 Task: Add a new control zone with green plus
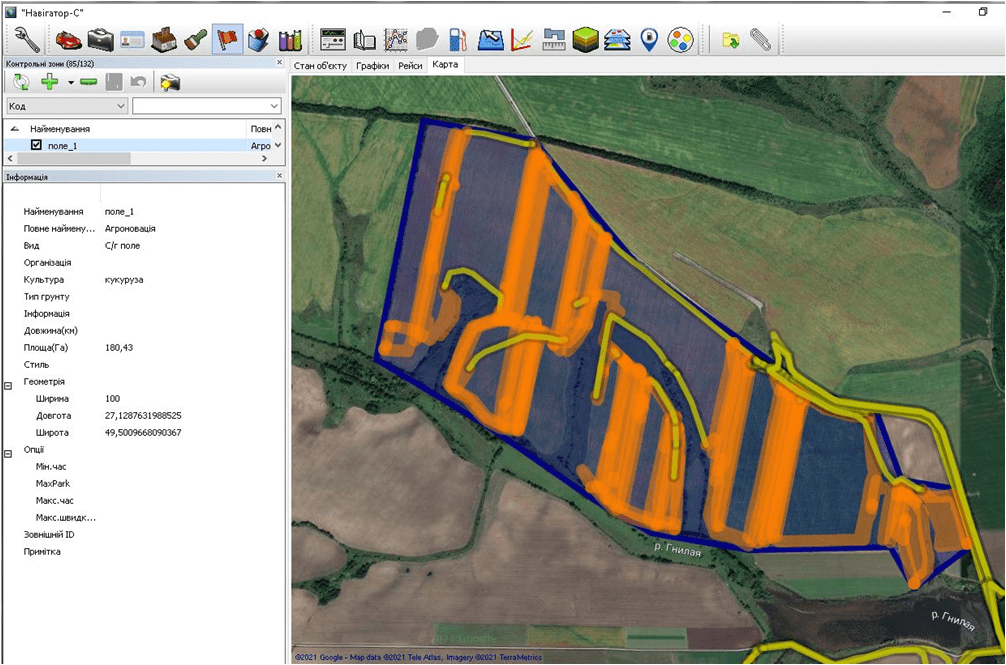(49, 82)
